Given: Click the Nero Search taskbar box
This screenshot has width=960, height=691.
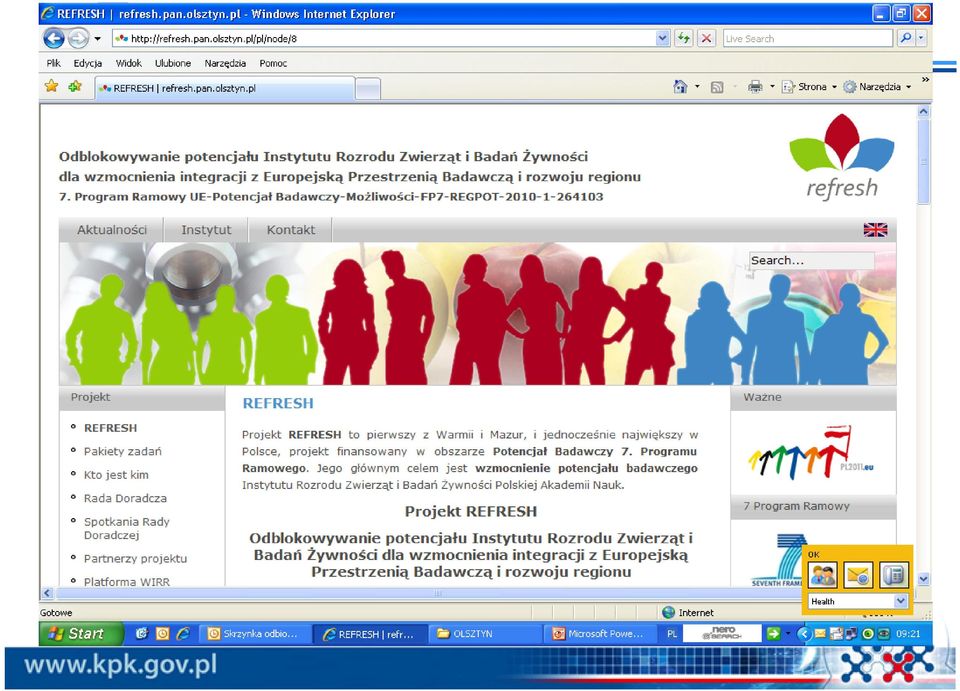Looking at the screenshot, I should coord(722,633).
